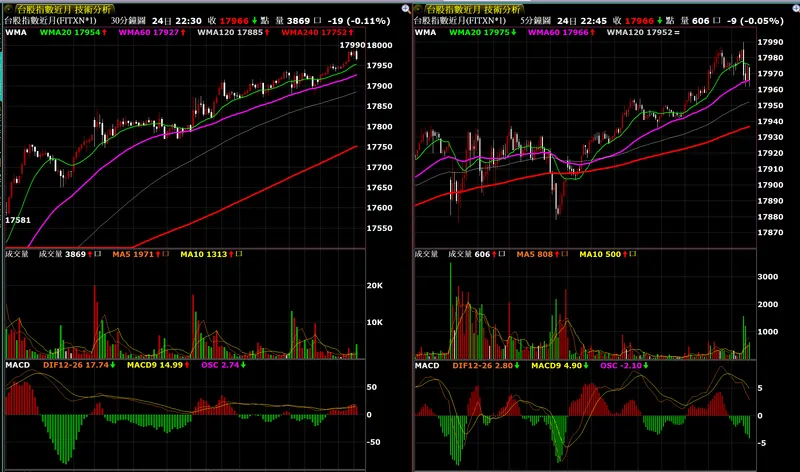The height and width of the screenshot is (472, 800).
Task: Click the 30分鐘圖 timeframe label
Action: point(128,21)
